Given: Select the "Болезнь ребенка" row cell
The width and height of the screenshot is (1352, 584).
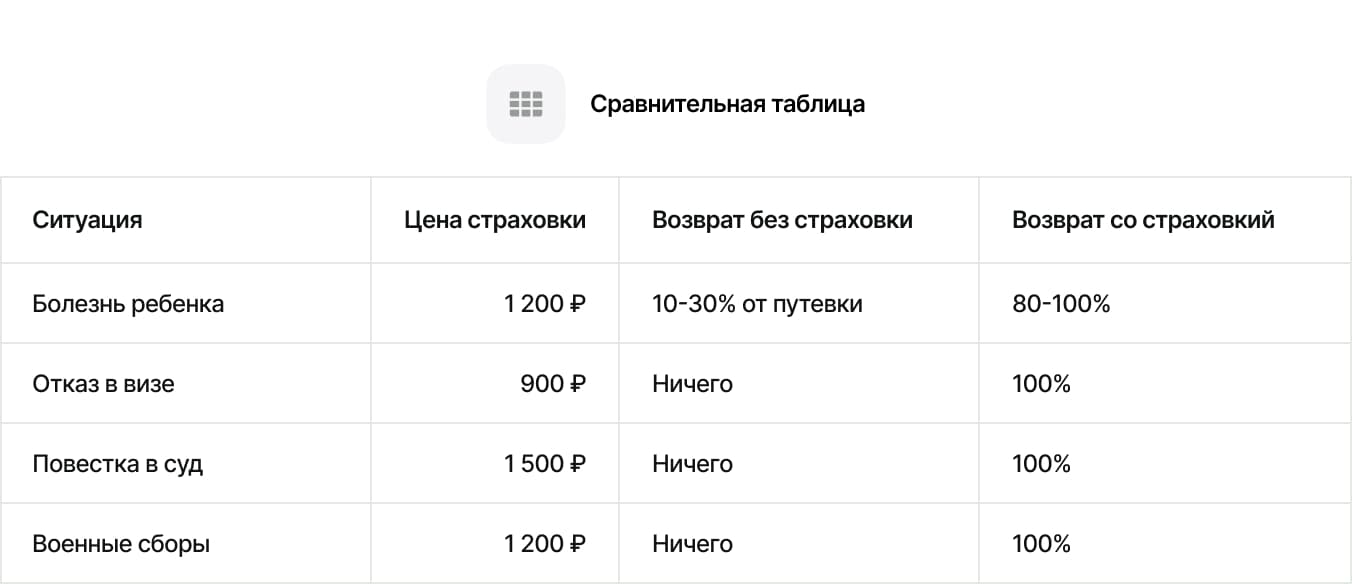Looking at the screenshot, I should click(128, 303).
